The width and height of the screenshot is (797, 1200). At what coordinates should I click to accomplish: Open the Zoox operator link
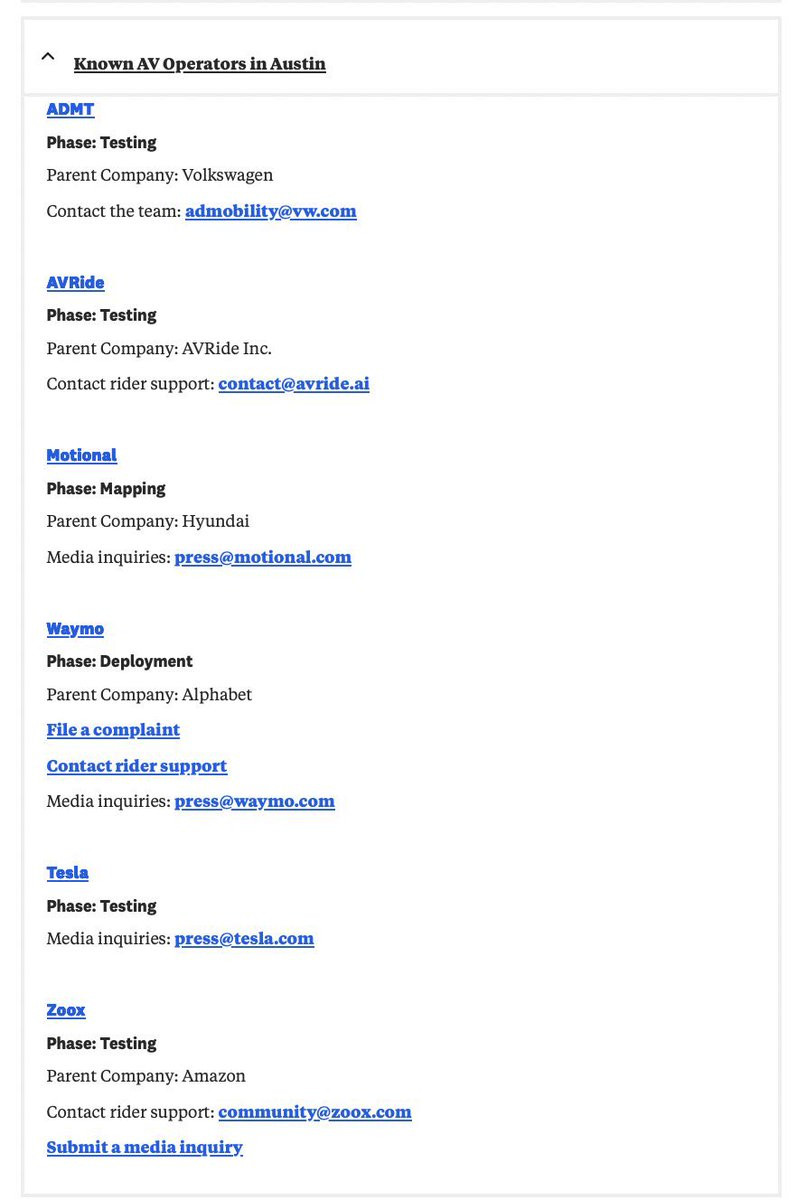point(66,1010)
